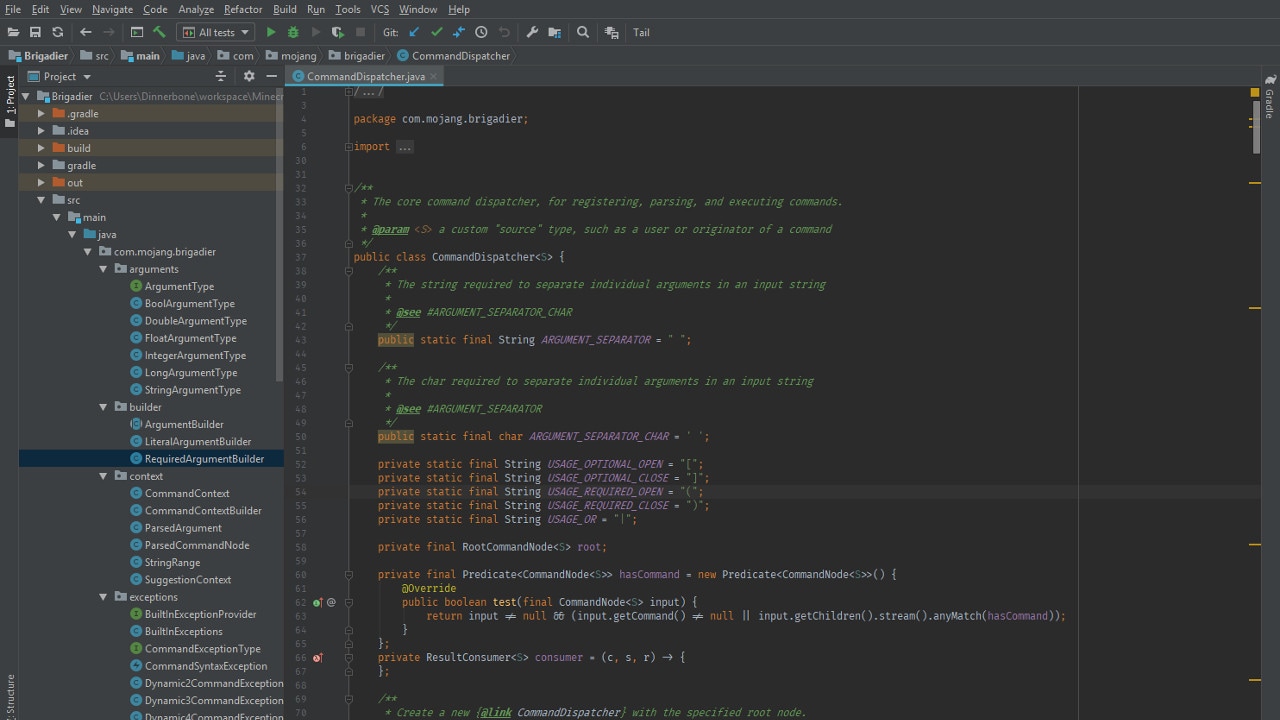
Task: Click the Git update project arrow
Action: [x=414, y=32]
